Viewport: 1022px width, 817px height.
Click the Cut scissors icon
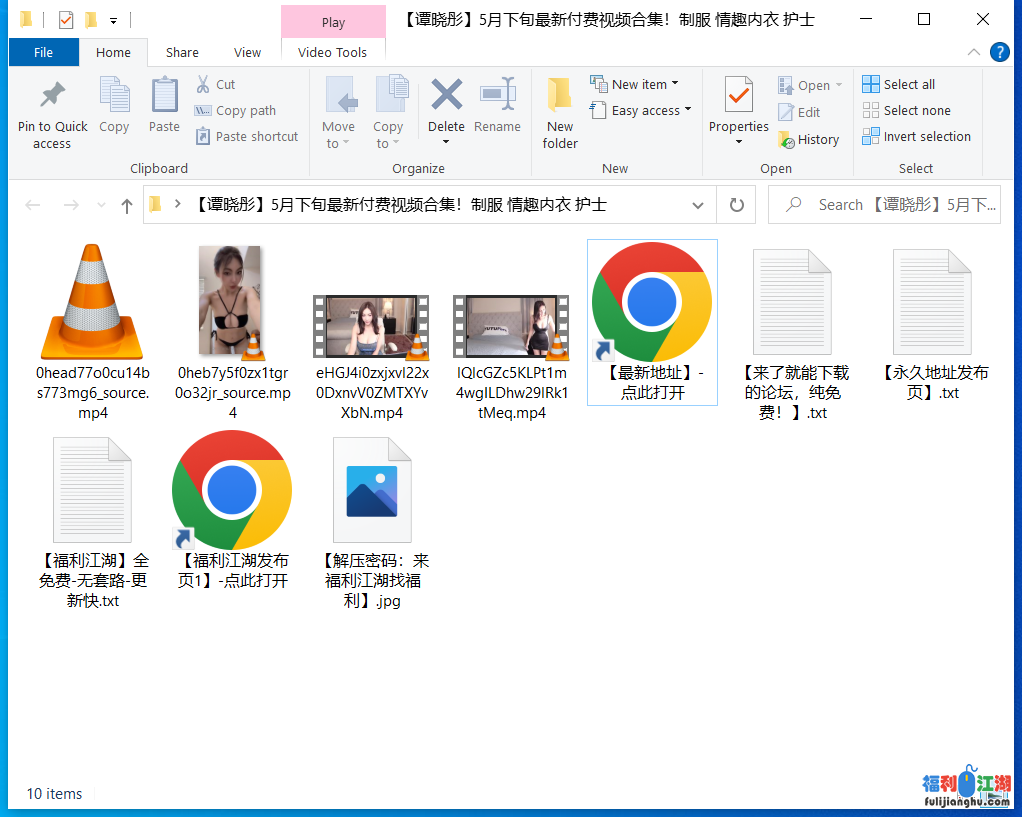click(x=203, y=84)
